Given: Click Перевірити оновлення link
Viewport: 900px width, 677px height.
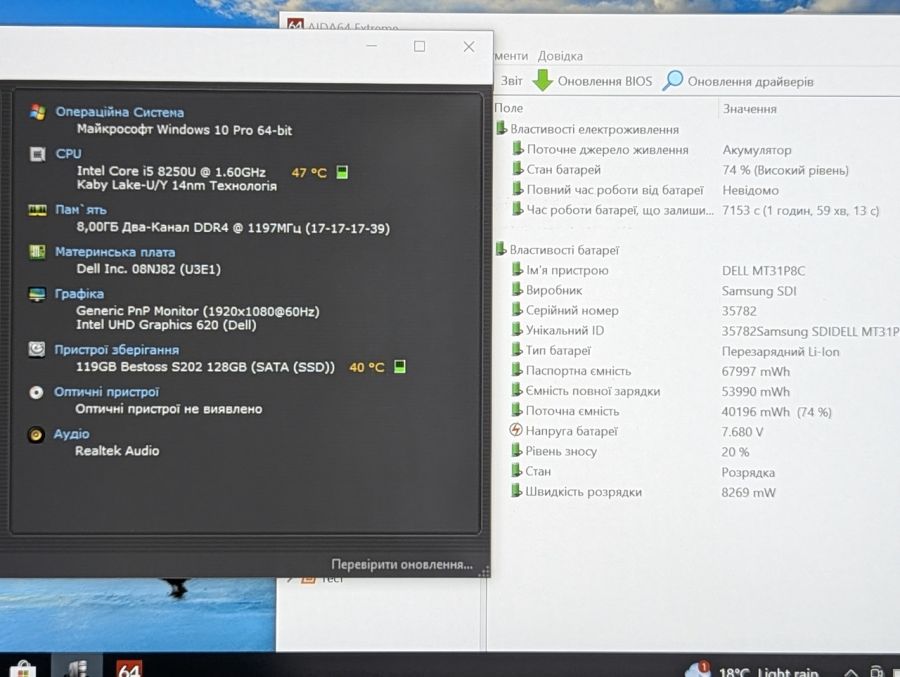Looking at the screenshot, I should pyautogui.click(x=402, y=564).
